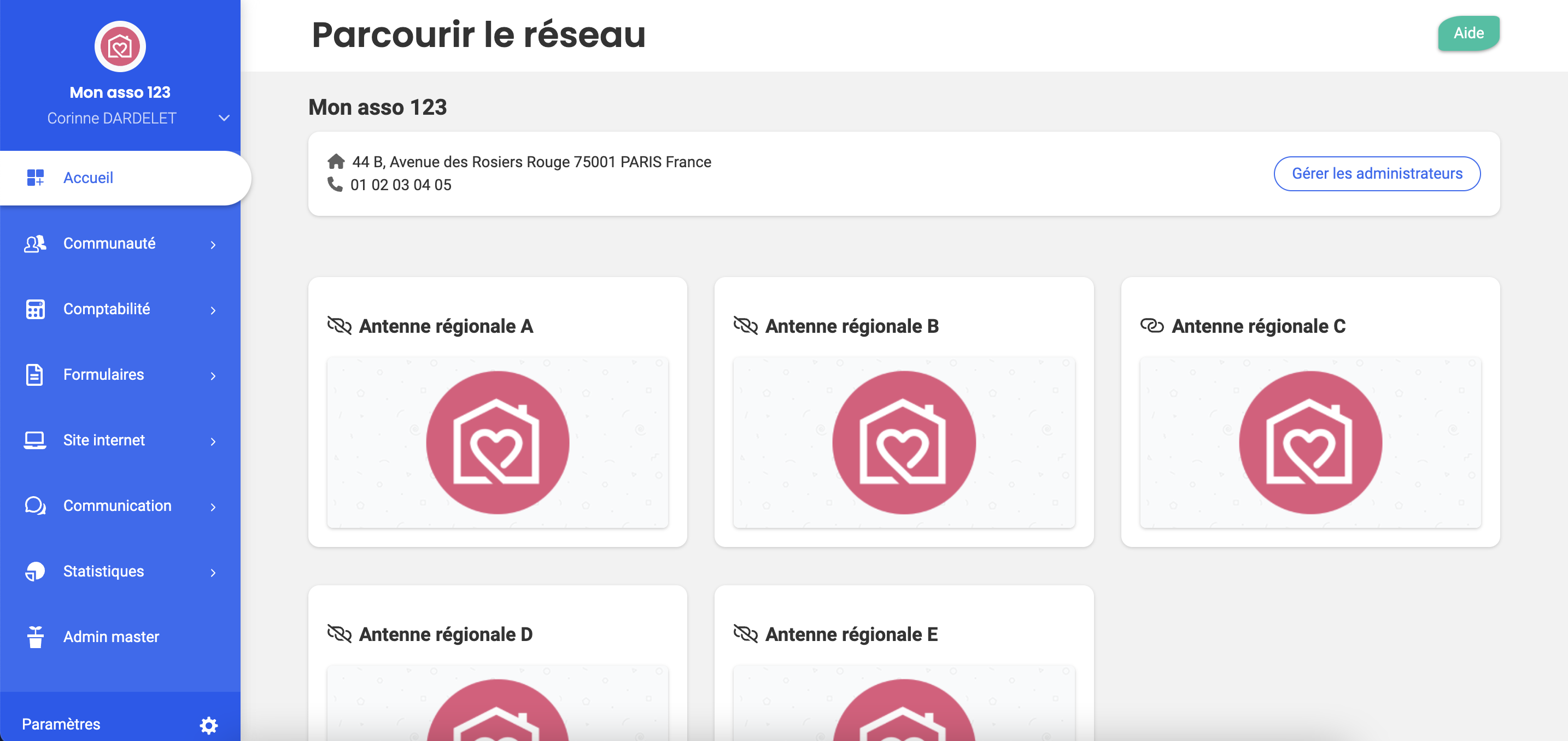Click the Antenne régionale C logo thumbnail
Screen dimensions: 1568x741
click(x=1310, y=442)
